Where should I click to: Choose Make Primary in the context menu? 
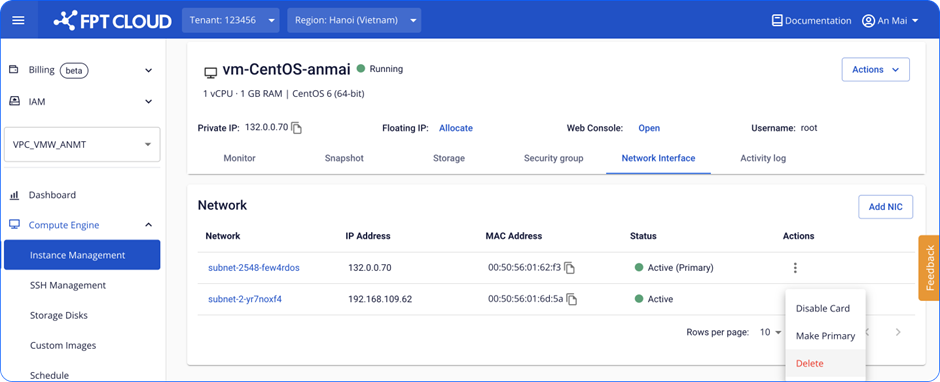pyautogui.click(x=825, y=336)
